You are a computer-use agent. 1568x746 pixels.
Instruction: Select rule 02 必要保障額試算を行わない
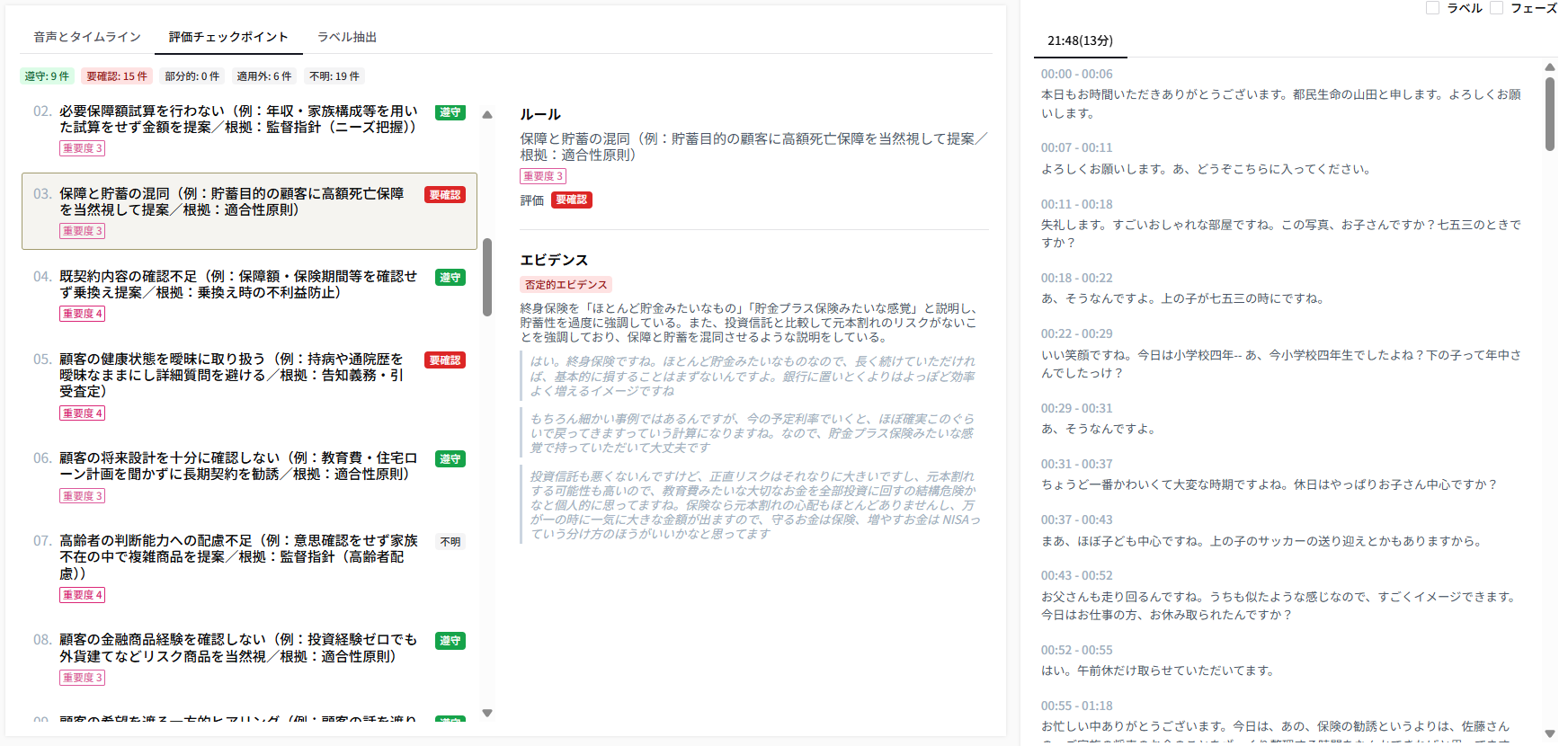pos(238,120)
